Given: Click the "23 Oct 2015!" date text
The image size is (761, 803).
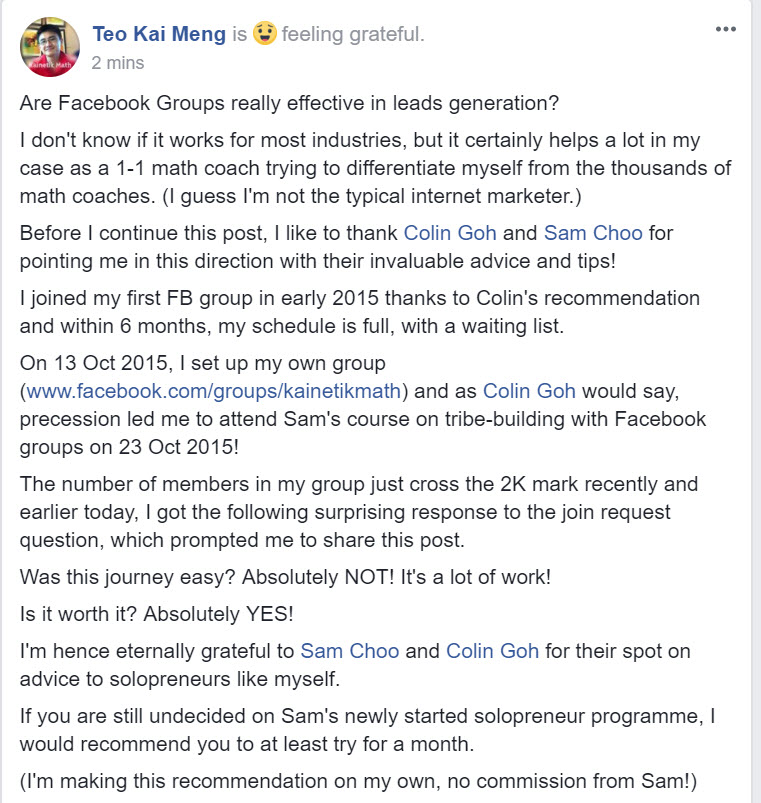Looking at the screenshot, I should [x=179, y=447].
